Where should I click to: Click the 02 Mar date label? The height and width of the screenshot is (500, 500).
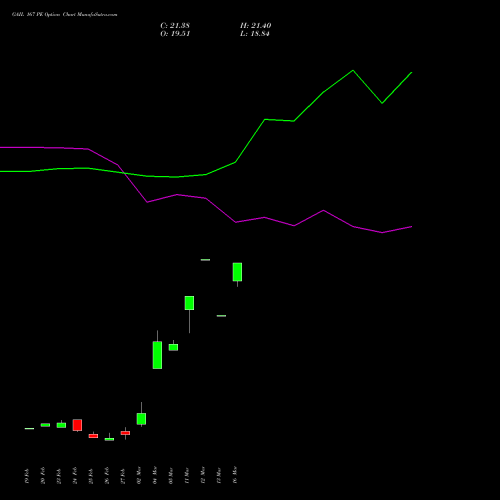139,475
